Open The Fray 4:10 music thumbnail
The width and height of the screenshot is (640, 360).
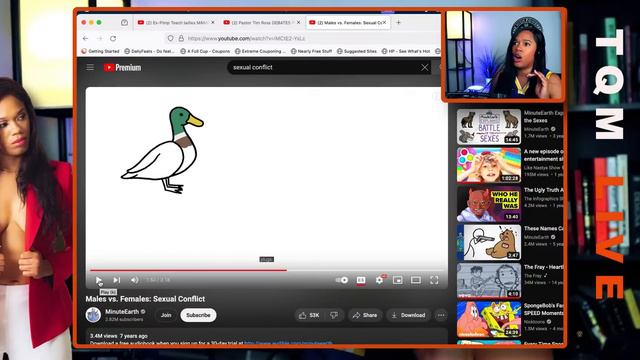pyautogui.click(x=489, y=280)
